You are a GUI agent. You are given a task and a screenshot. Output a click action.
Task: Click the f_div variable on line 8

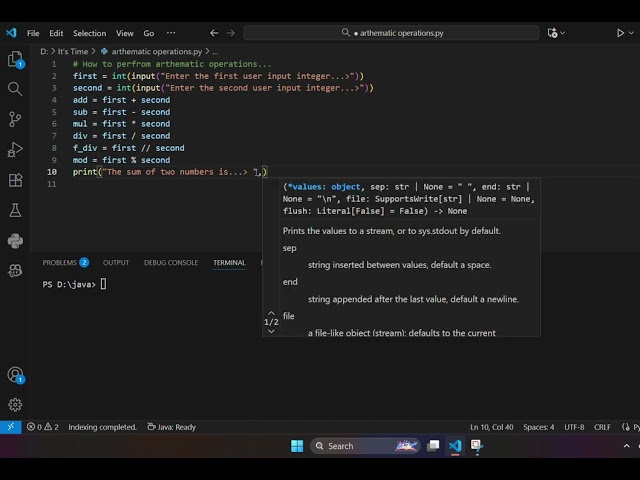85,148
